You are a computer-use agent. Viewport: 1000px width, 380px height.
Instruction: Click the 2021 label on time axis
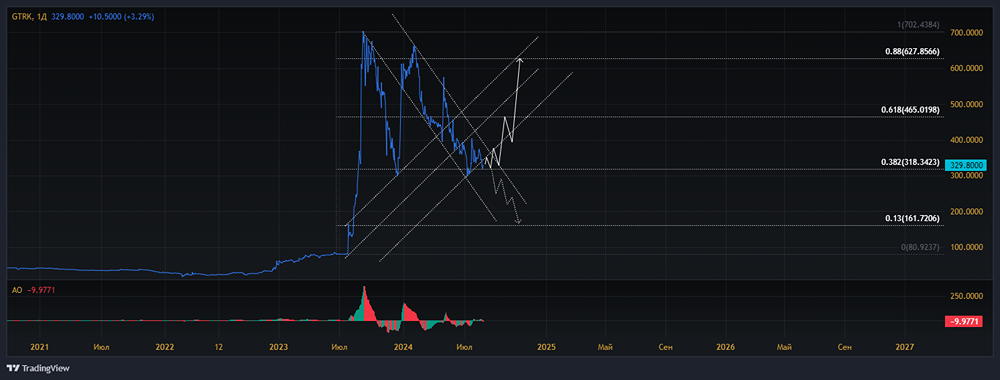[40, 347]
